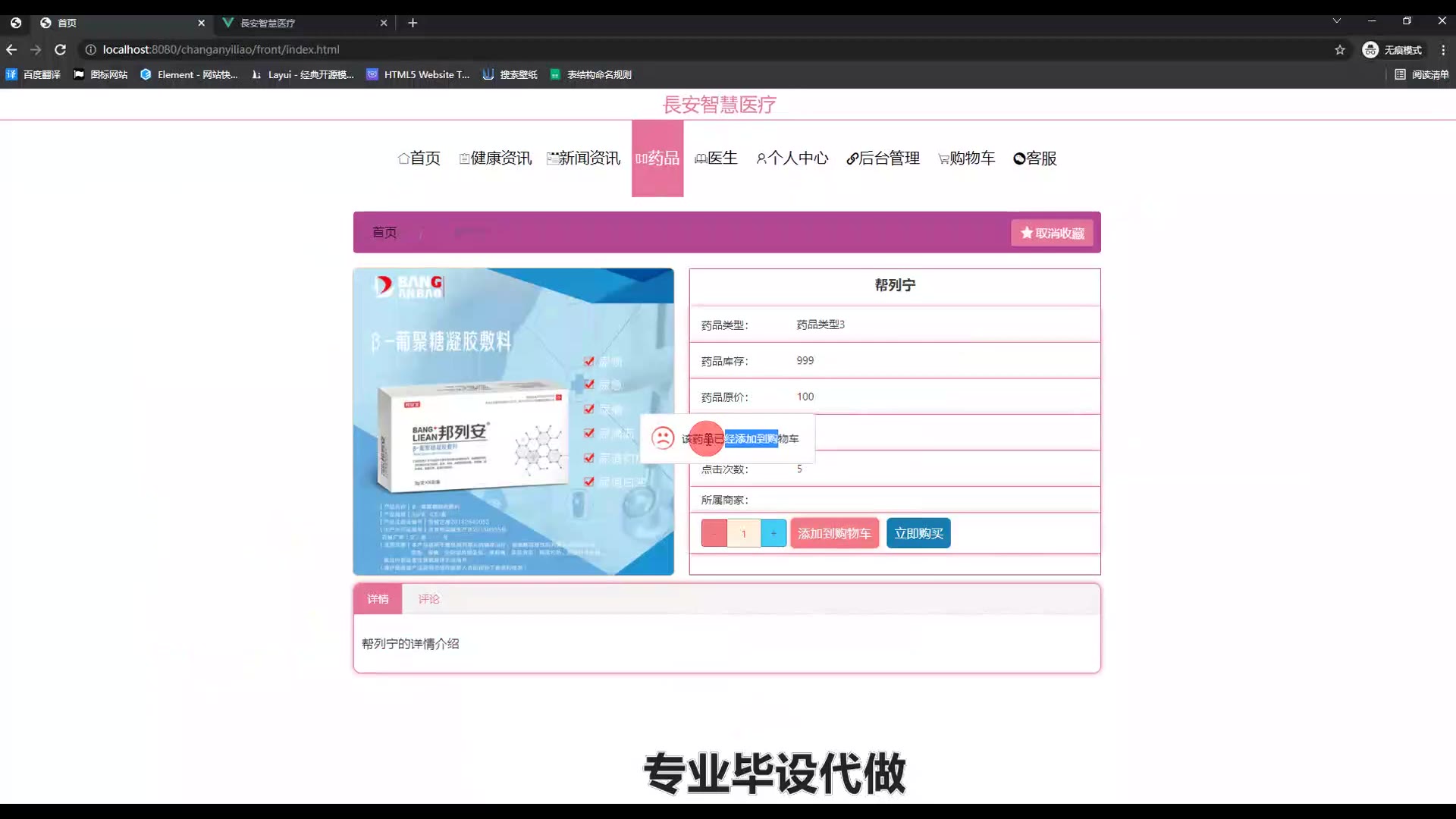Open the Chrome three-dot menu
Screen dimensions: 1456x819
(1443, 49)
